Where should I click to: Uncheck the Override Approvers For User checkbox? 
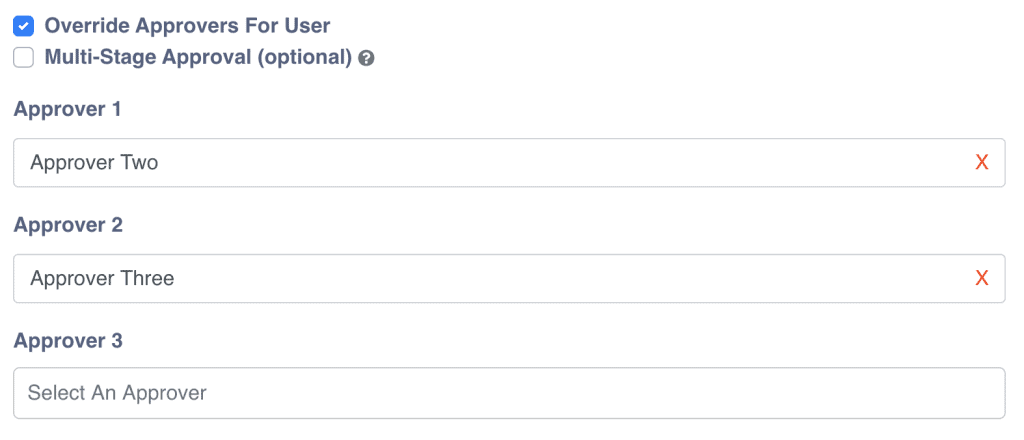[24, 26]
